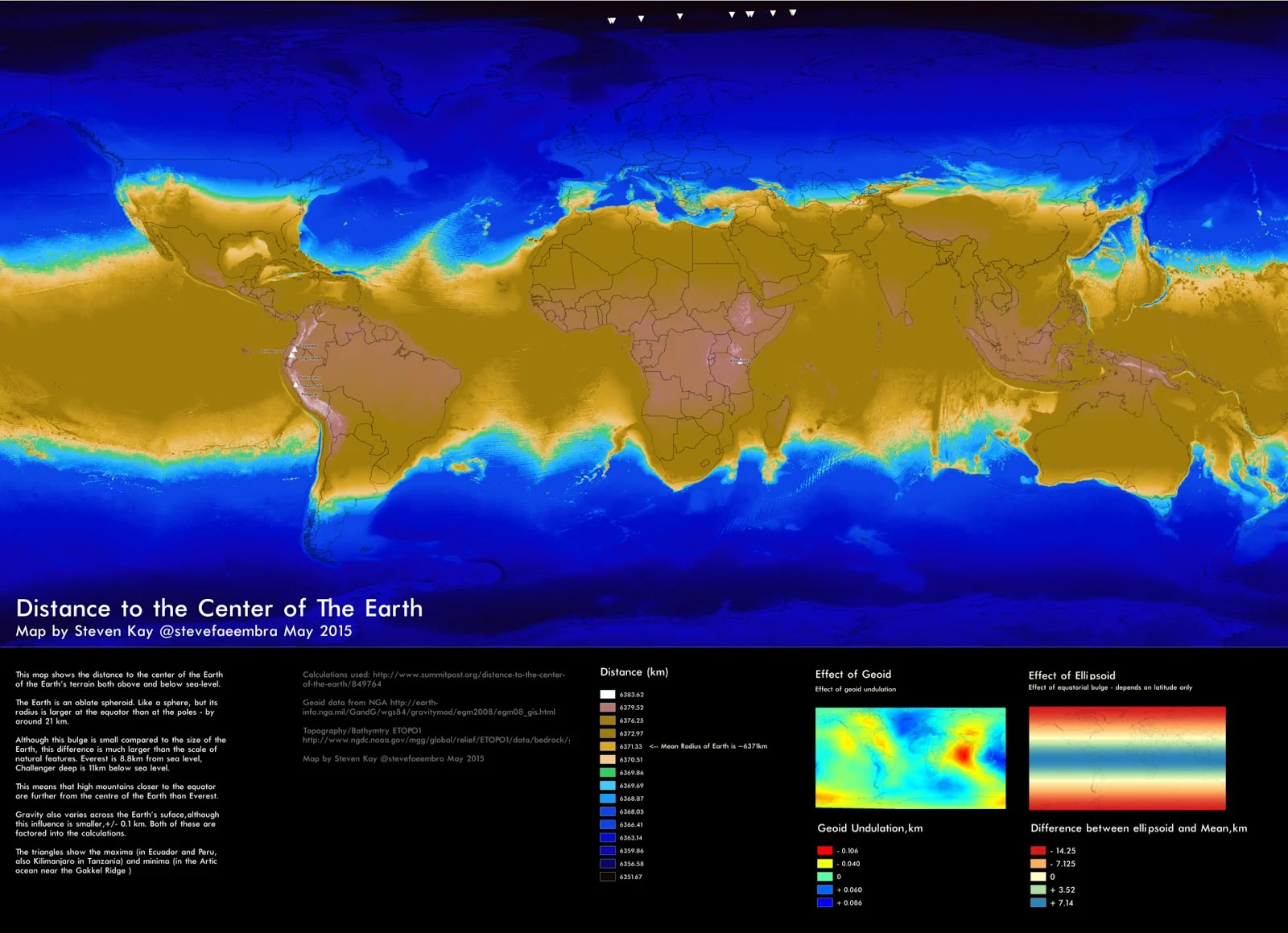Click the 'high mountains closer to the equator' paragraph
The height and width of the screenshot is (933, 1288).
(x=117, y=791)
